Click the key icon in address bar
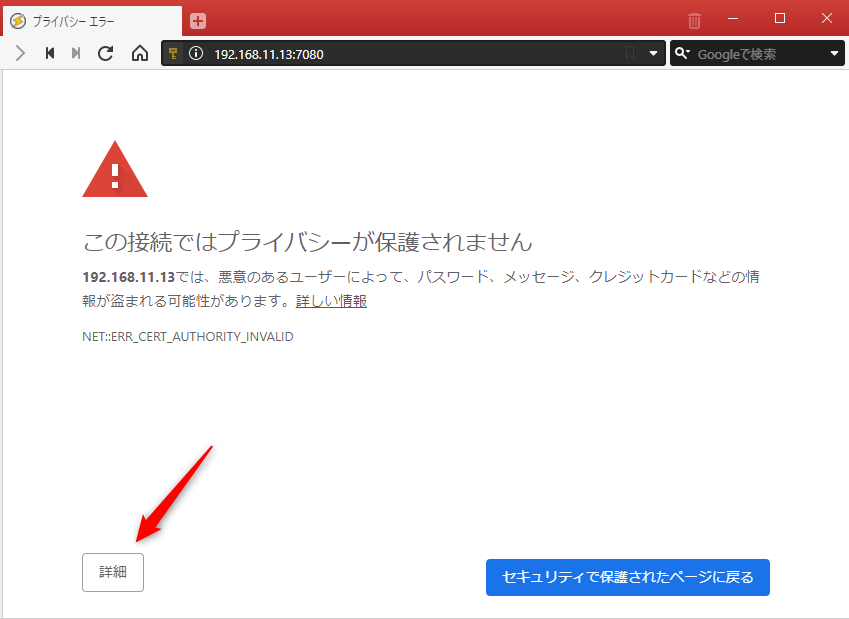The image size is (849, 619). tap(173, 54)
